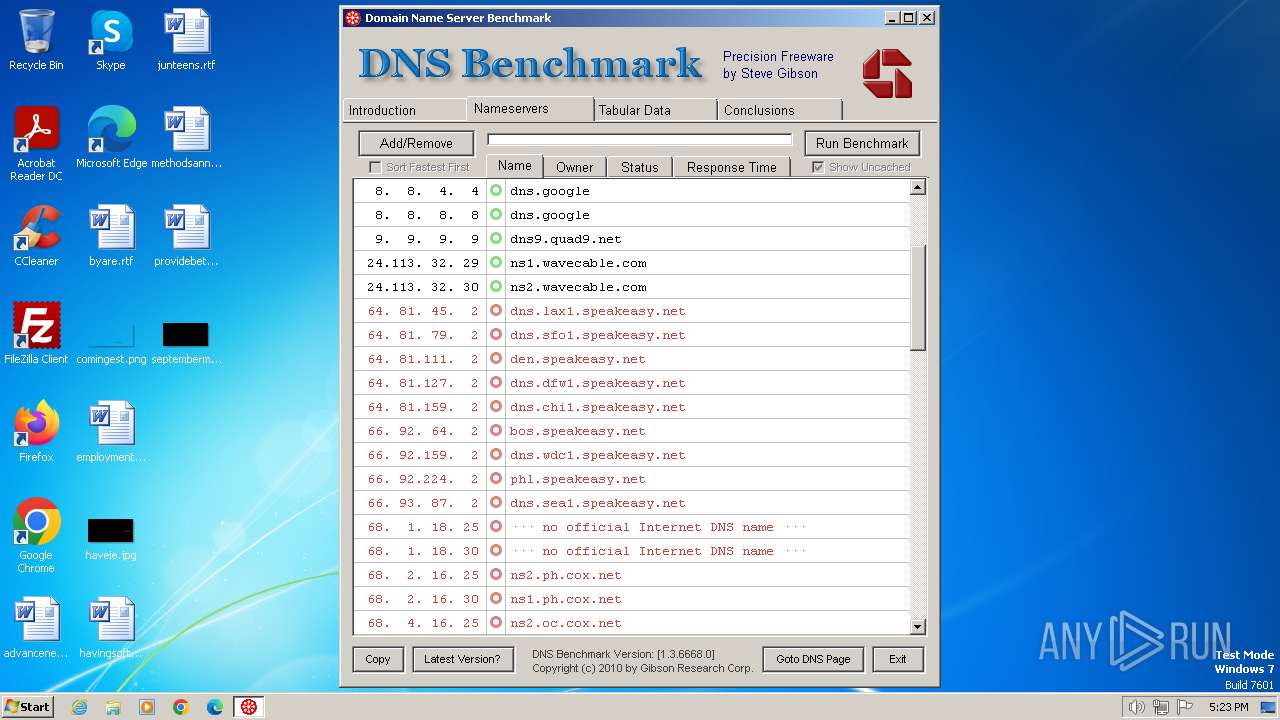Click IP address 24.113.32.30
Viewport: 1280px width, 720px height.
coord(423,287)
